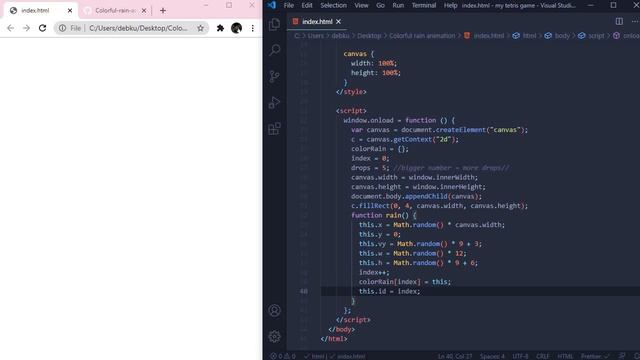This screenshot has height=360, width=640.
Task: Expand the body breadcrumb symbol
Action: click(x=558, y=36)
